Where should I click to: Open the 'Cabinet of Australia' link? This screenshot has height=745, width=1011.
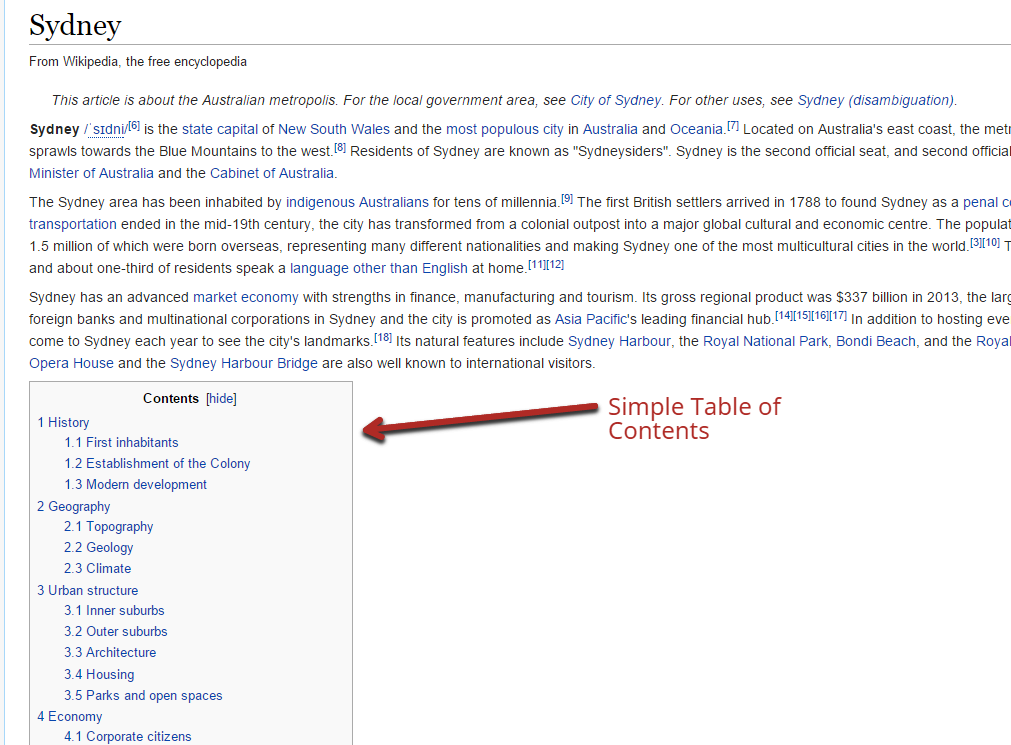click(x=272, y=173)
